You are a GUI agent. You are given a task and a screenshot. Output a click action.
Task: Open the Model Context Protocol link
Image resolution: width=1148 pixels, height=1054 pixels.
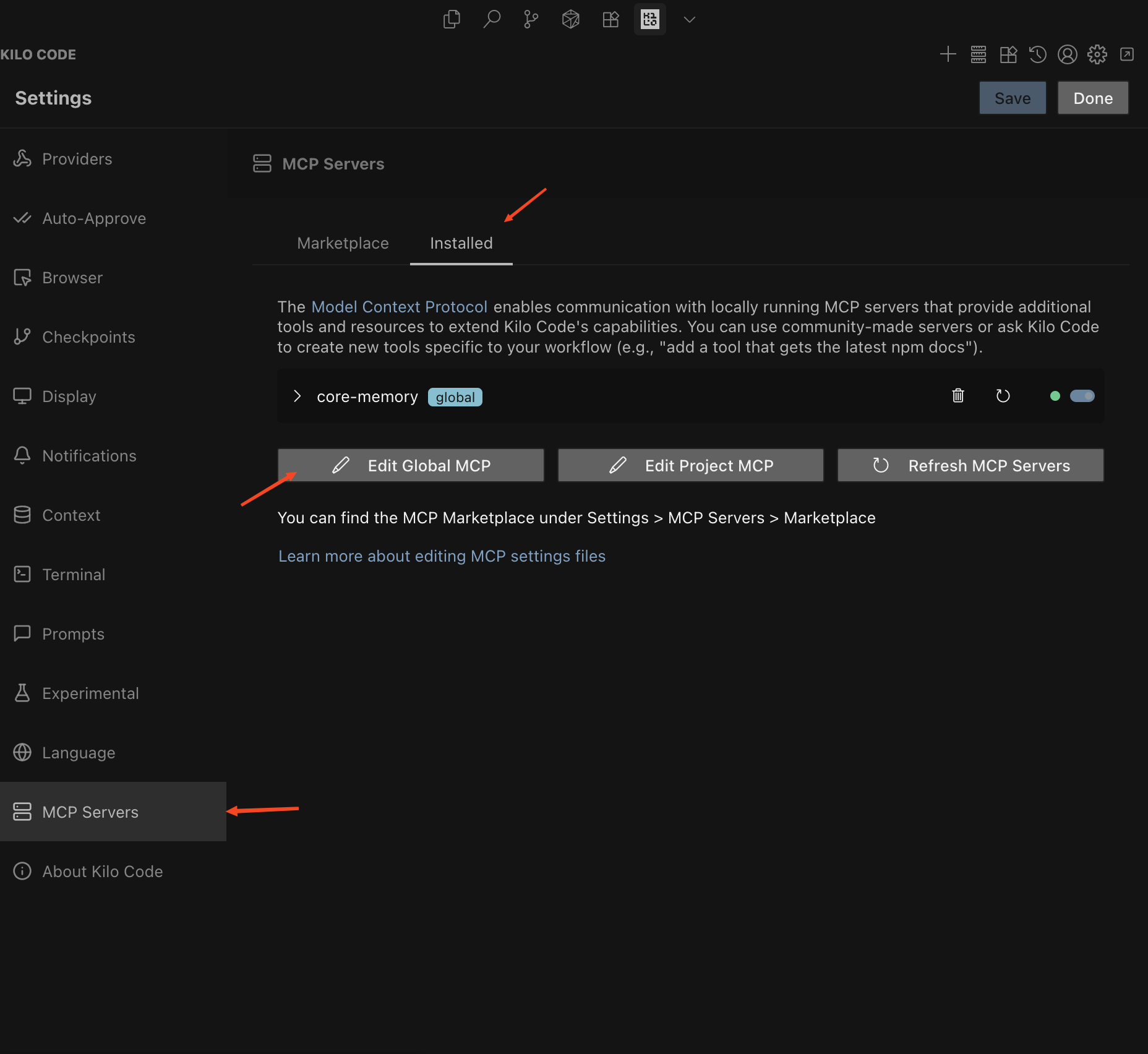click(x=399, y=307)
